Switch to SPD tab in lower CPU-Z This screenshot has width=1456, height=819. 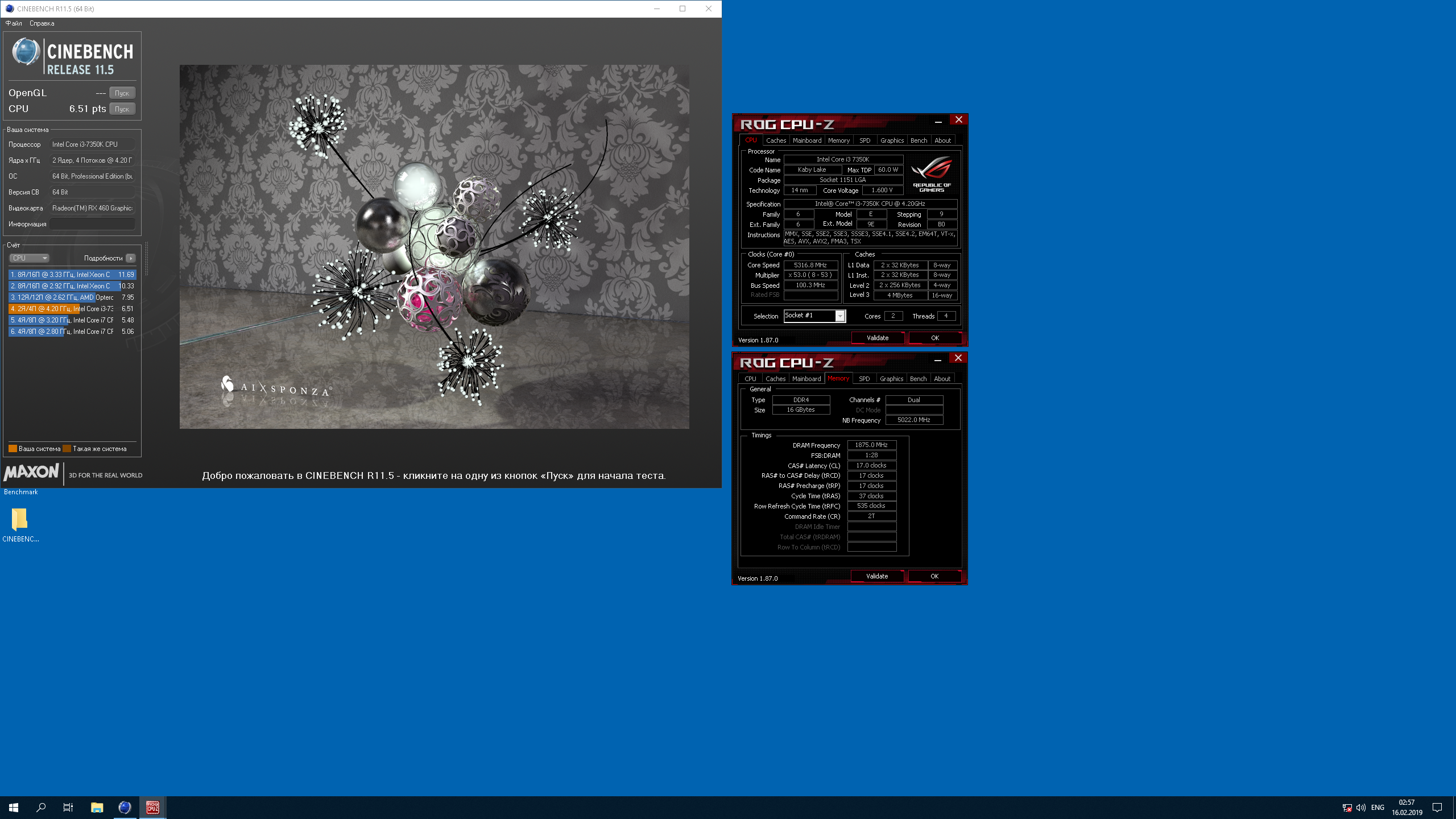click(x=864, y=379)
